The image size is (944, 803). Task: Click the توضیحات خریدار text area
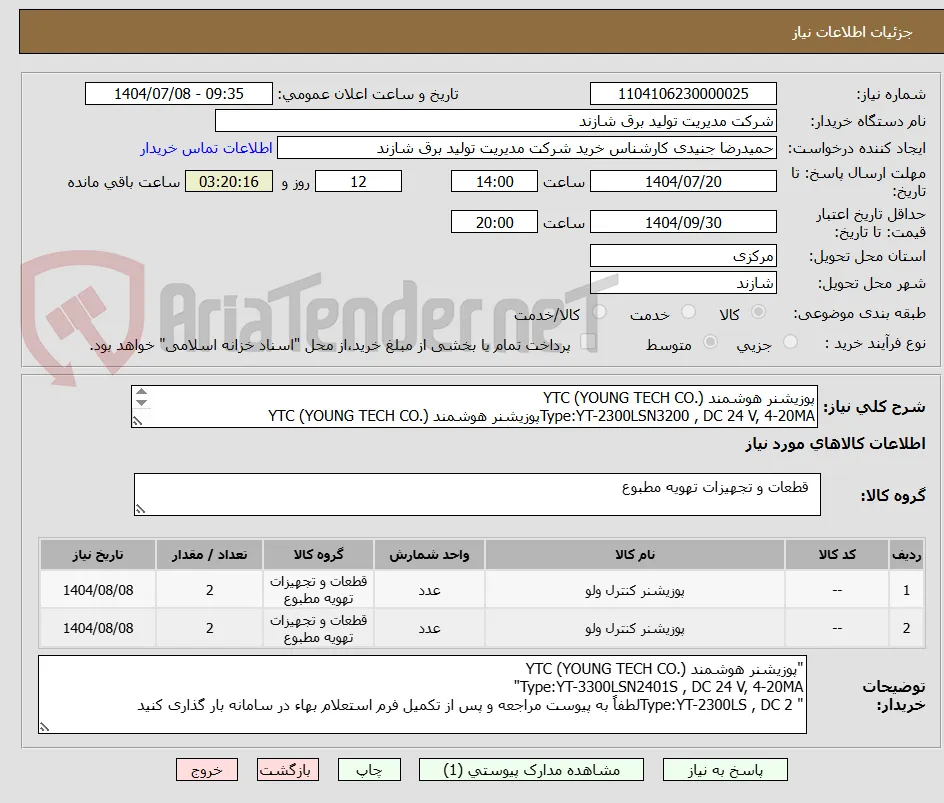pyautogui.click(x=422, y=695)
